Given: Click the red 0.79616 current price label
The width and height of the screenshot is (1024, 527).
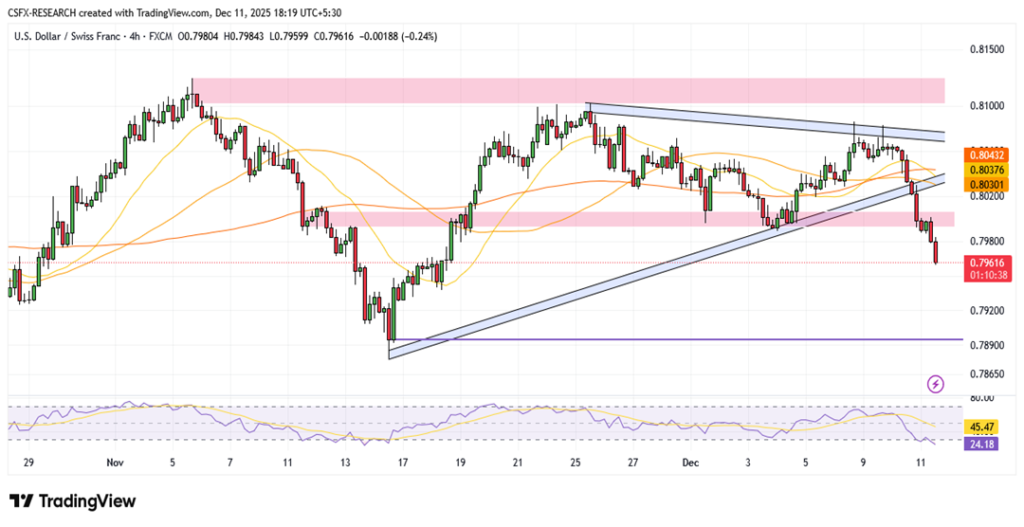Looking at the screenshot, I should point(986,262).
